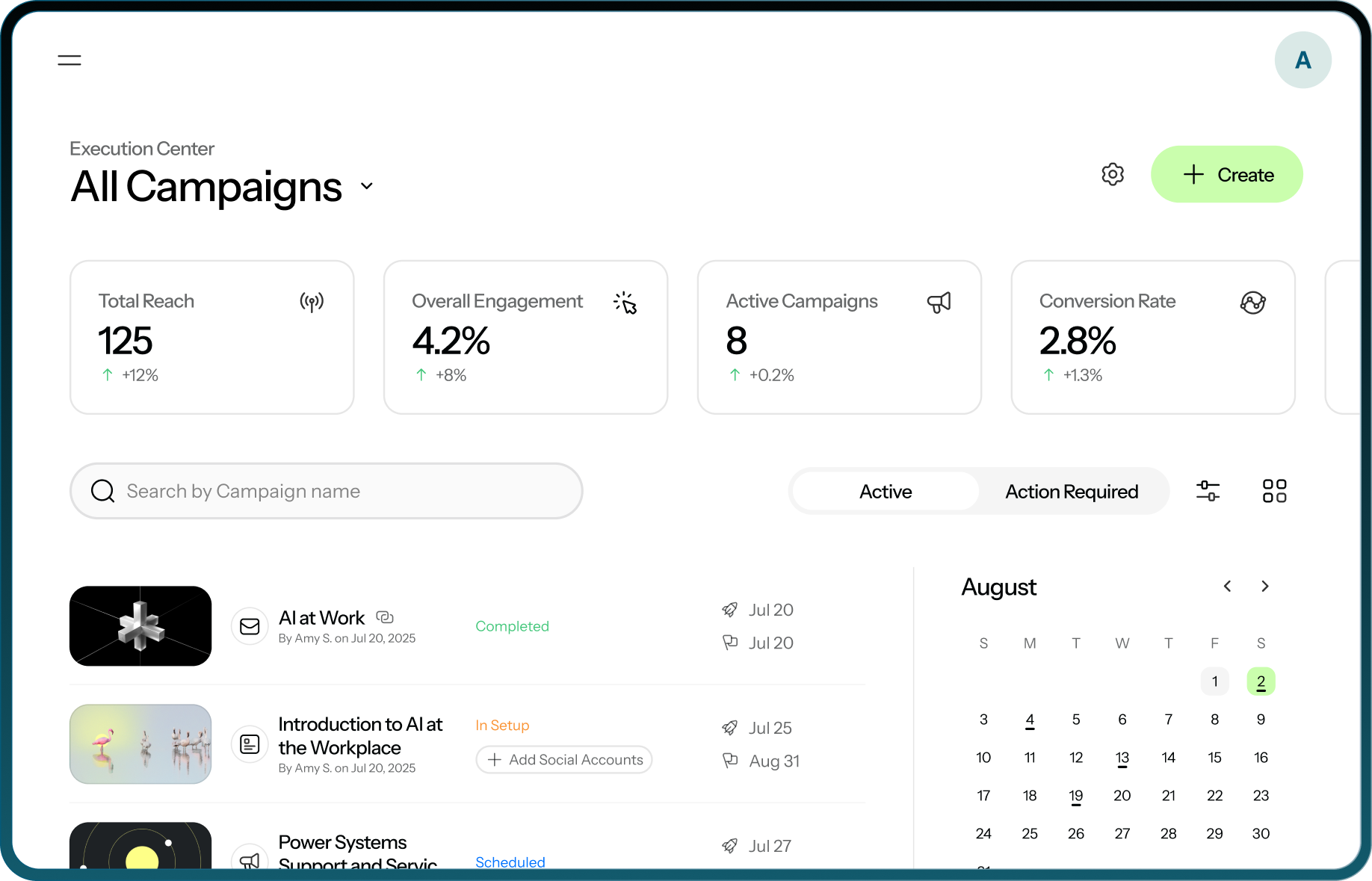Click the 2.8% conversion rate value

(1077, 341)
